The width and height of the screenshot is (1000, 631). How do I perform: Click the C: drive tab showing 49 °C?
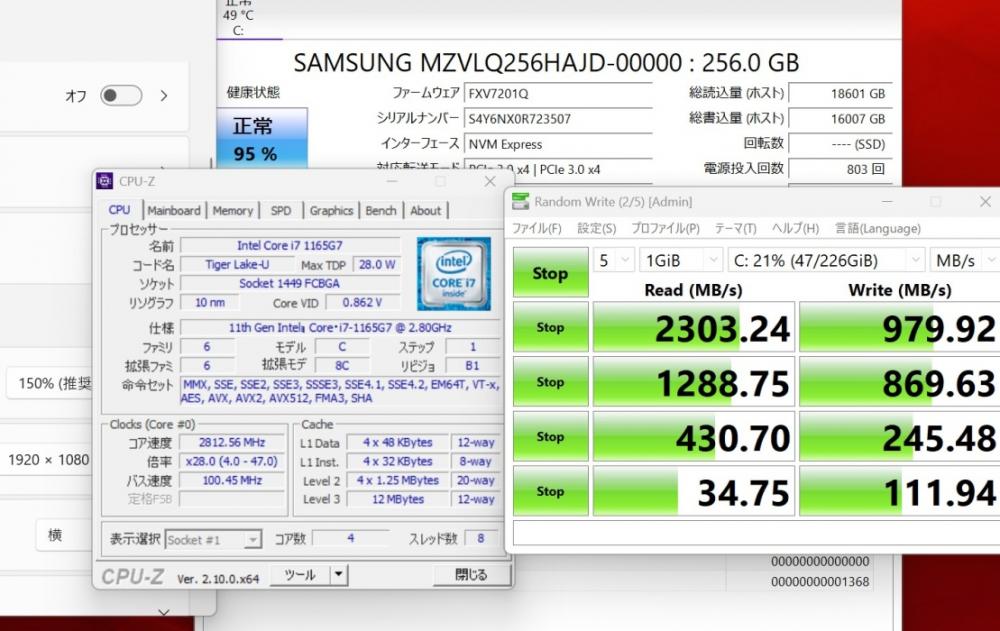239,18
